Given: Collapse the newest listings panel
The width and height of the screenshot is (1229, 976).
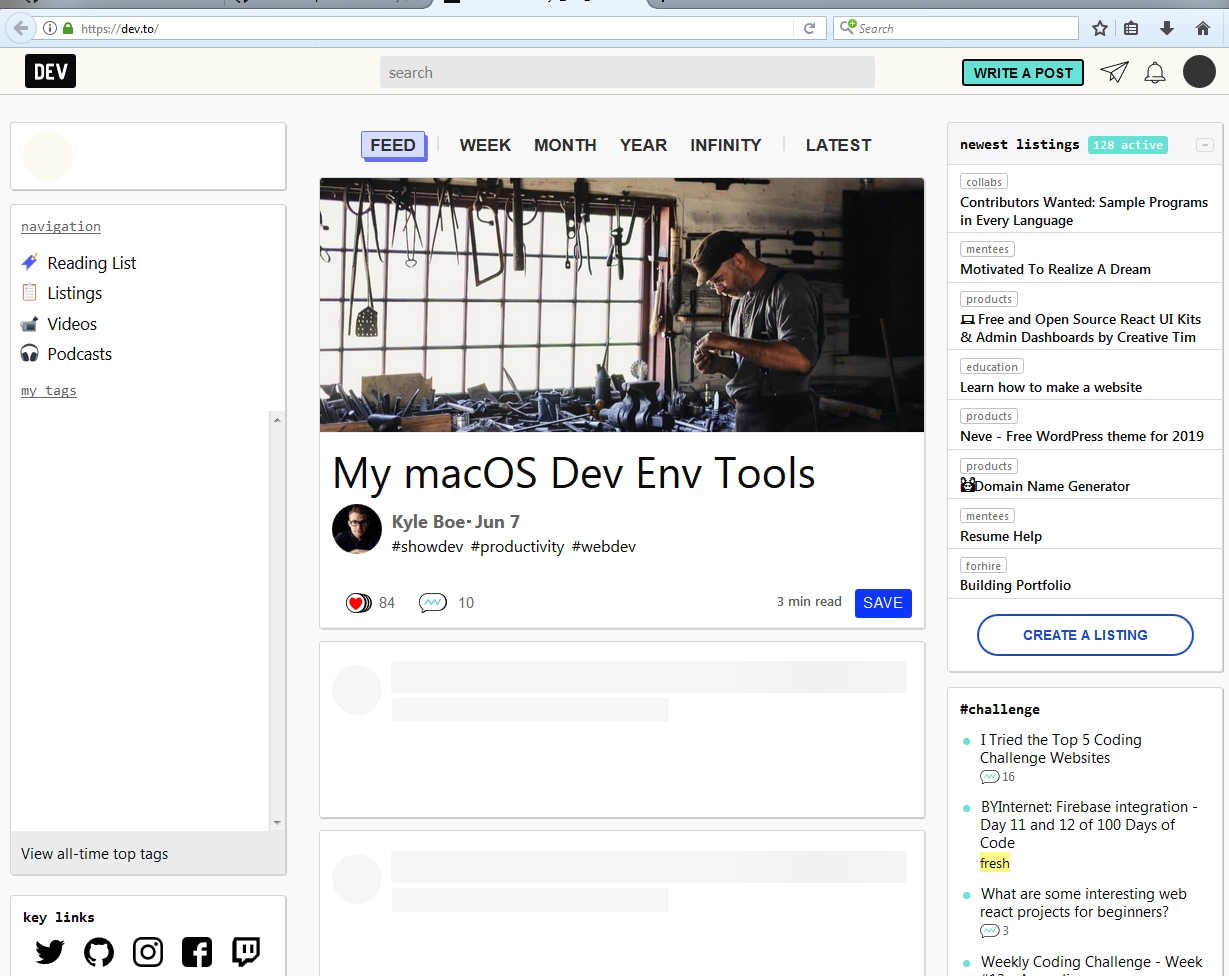Looking at the screenshot, I should click(x=1204, y=144).
